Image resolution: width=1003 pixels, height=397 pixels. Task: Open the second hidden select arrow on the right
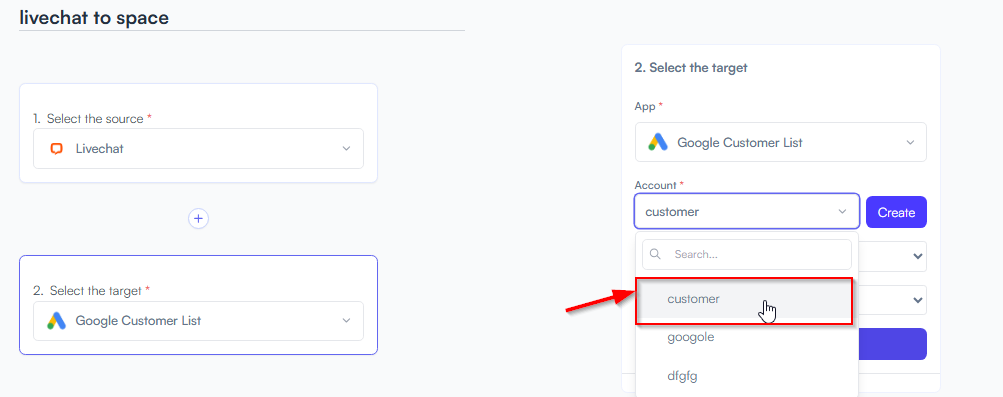(x=918, y=299)
